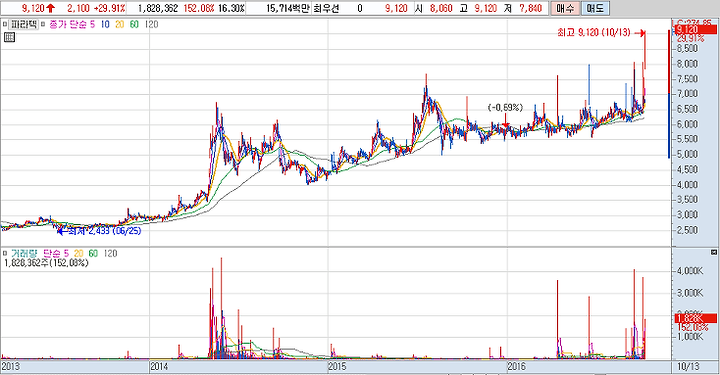Click the 종가 단순 indicator label
720x375 pixels.
68,24
